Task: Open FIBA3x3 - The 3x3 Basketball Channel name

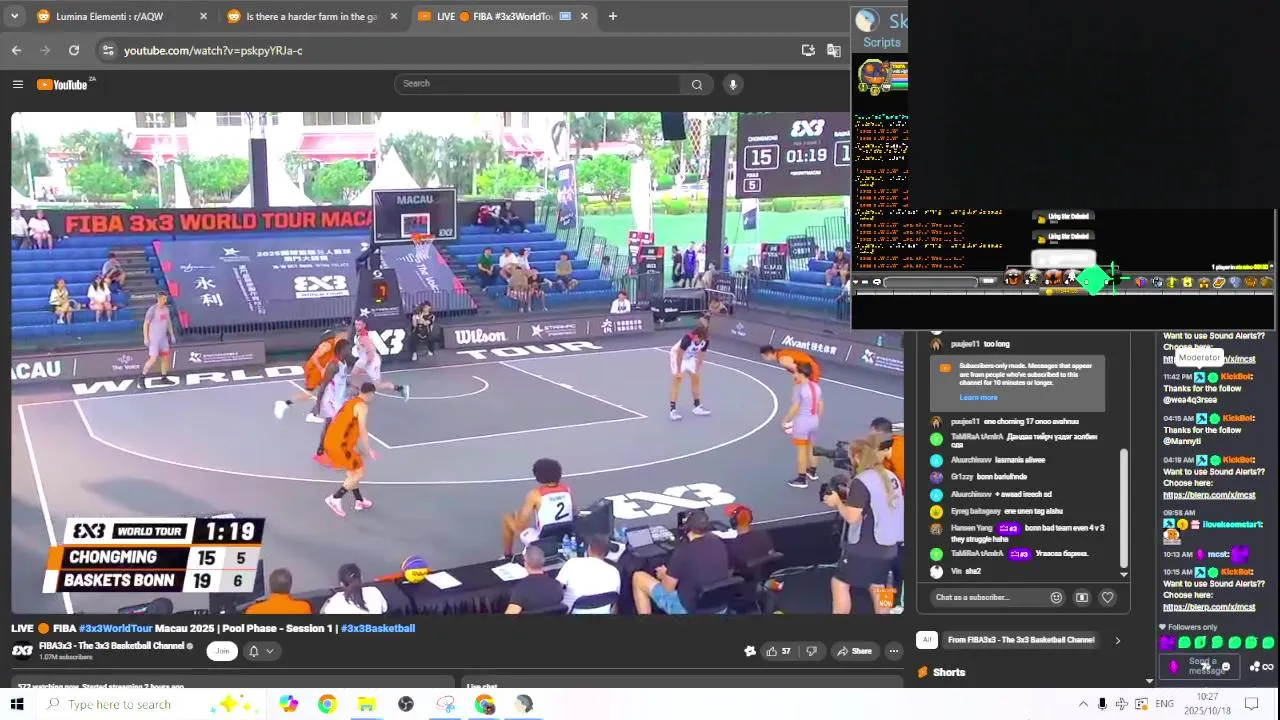Action: pyautogui.click(x=112, y=646)
